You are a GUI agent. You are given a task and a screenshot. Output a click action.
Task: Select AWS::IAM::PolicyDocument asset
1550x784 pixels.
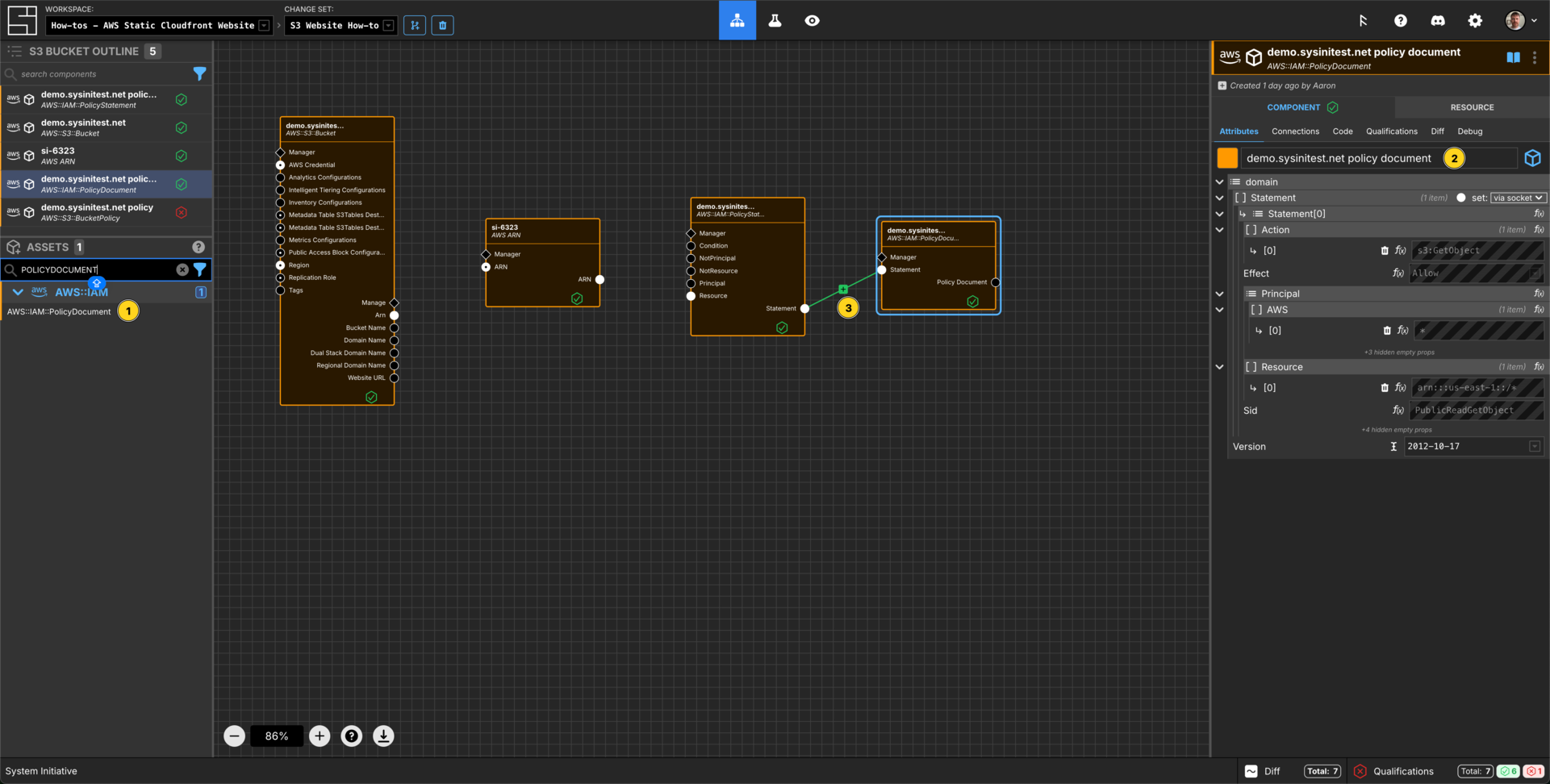coord(59,311)
